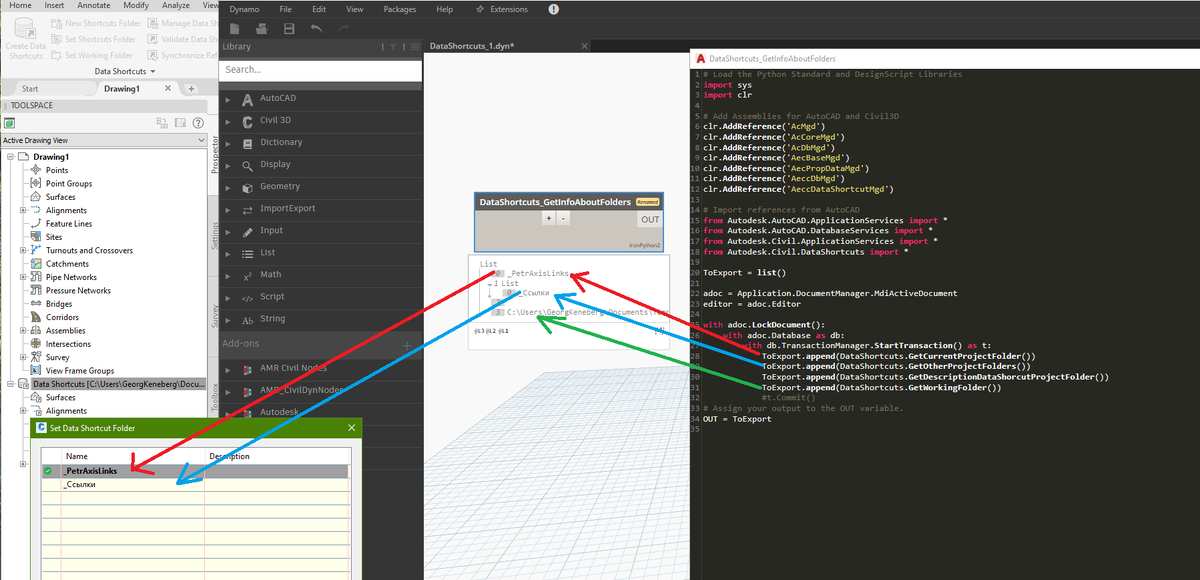Click the OUT port of the Python node
1200x580 pixels.
coord(650,219)
